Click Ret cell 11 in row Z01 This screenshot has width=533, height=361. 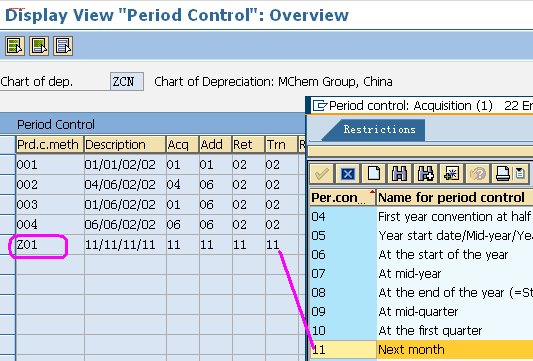248,244
